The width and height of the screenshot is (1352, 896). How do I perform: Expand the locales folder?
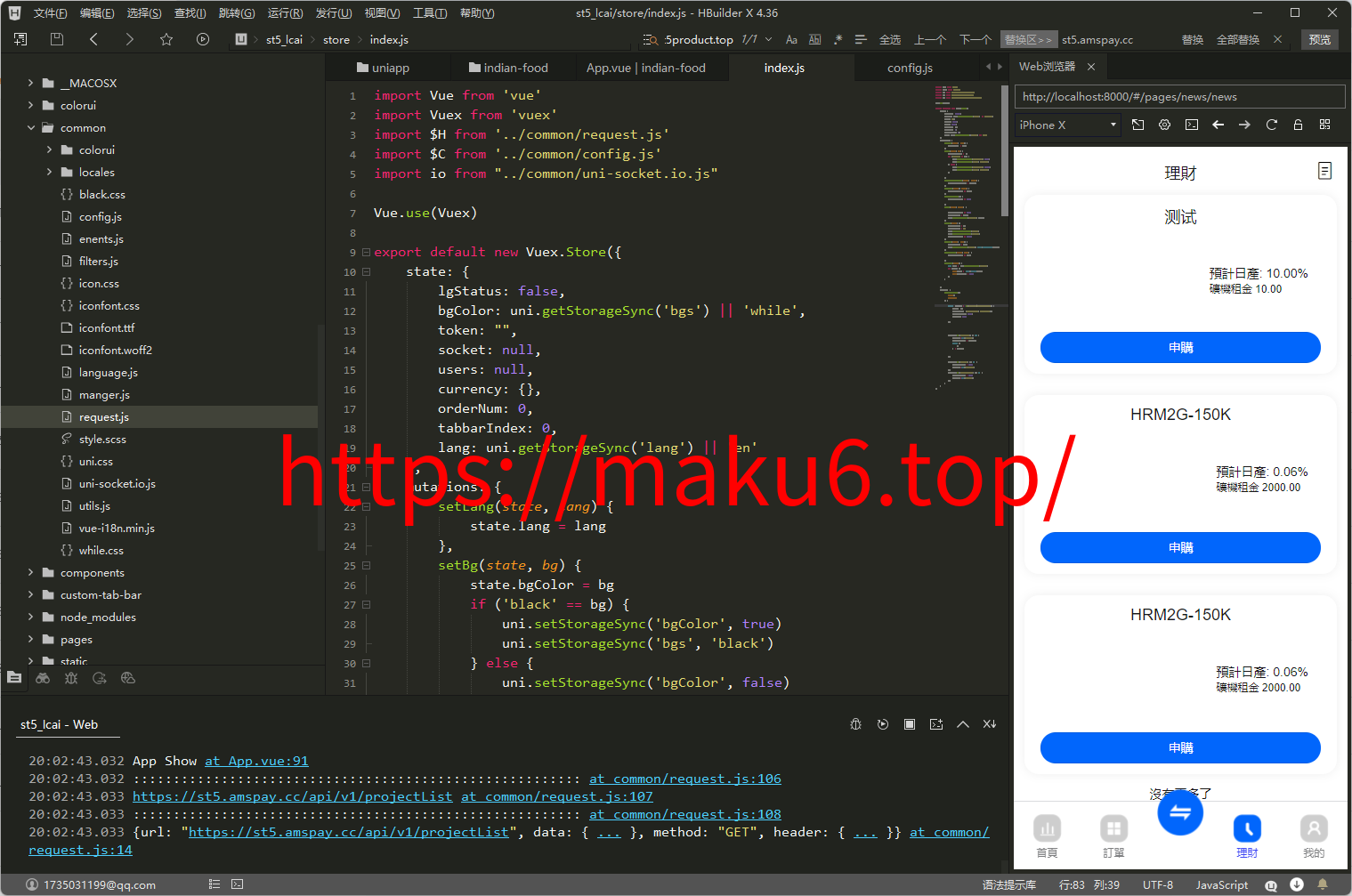(x=49, y=172)
